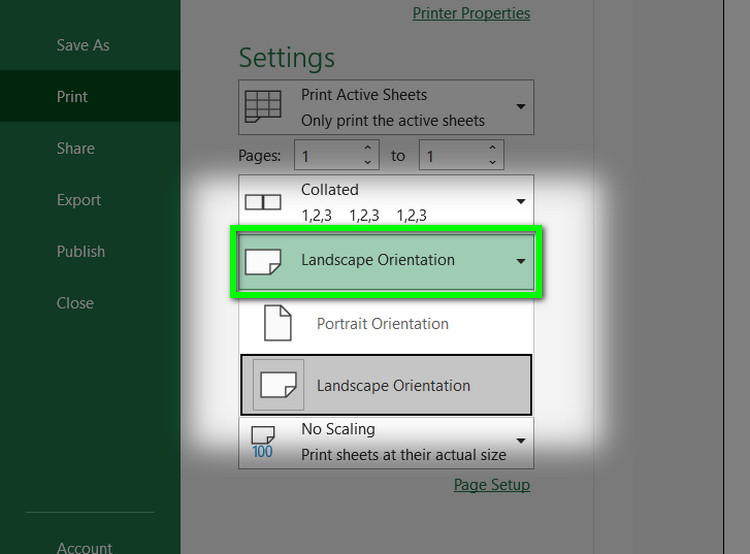Click the Pages from input field
The height and width of the screenshot is (554, 750).
326,155
